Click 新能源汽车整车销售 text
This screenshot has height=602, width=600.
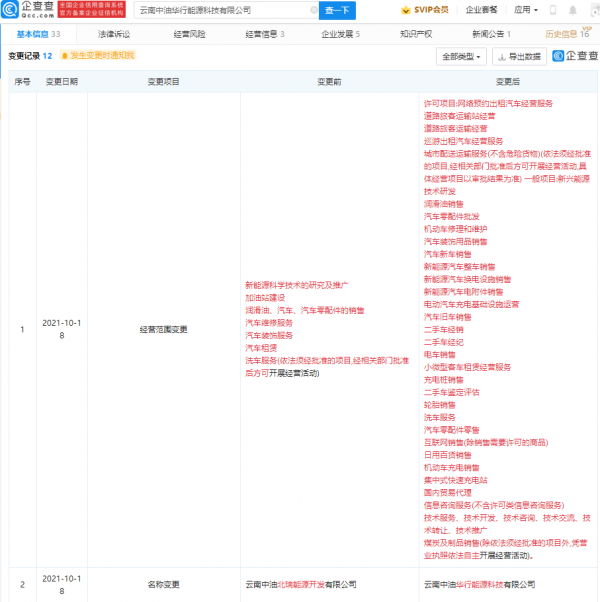point(460,267)
